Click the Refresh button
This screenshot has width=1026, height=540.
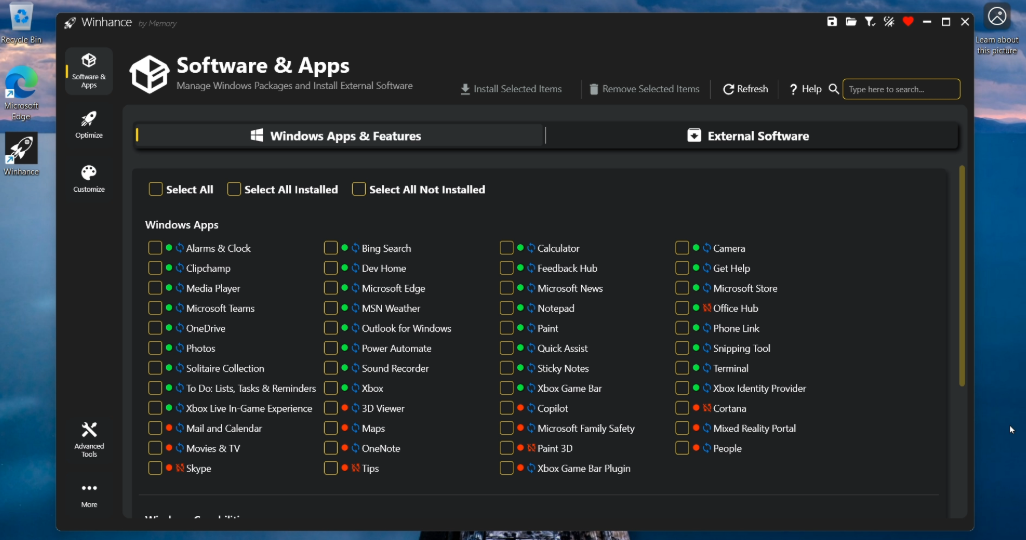[745, 89]
